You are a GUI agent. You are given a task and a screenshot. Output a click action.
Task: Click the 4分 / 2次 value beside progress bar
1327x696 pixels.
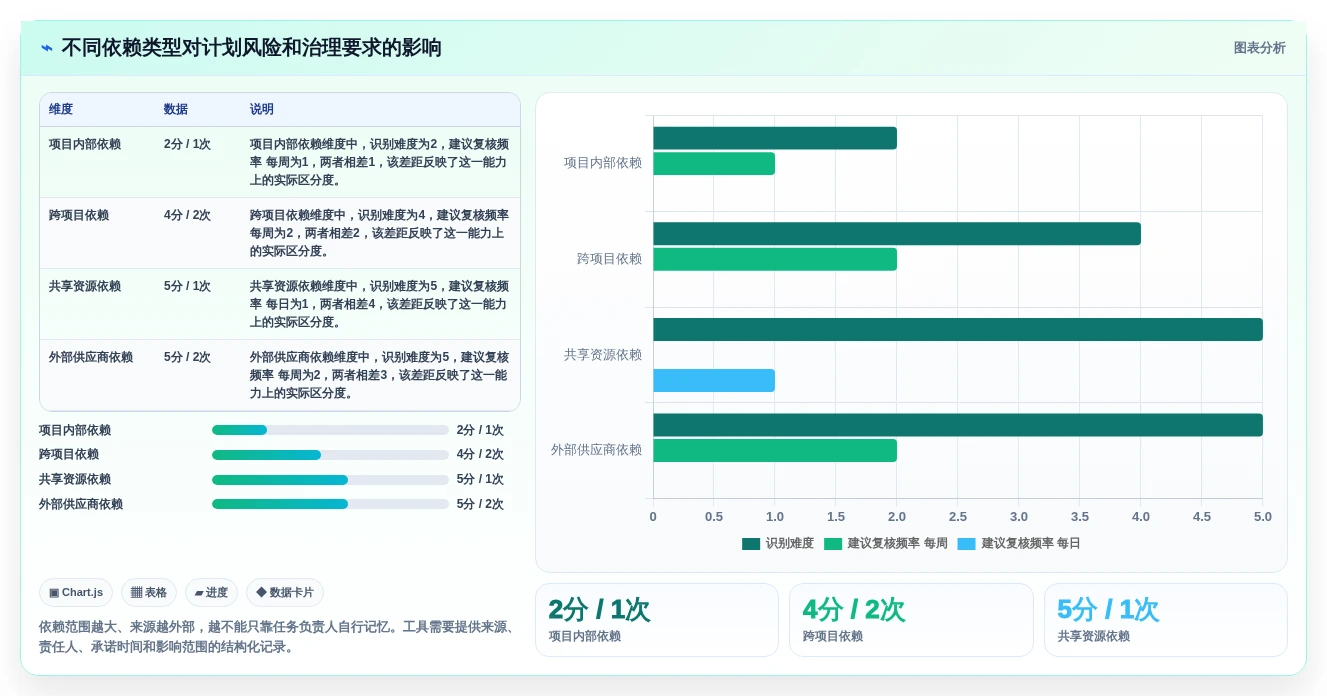[480, 455]
